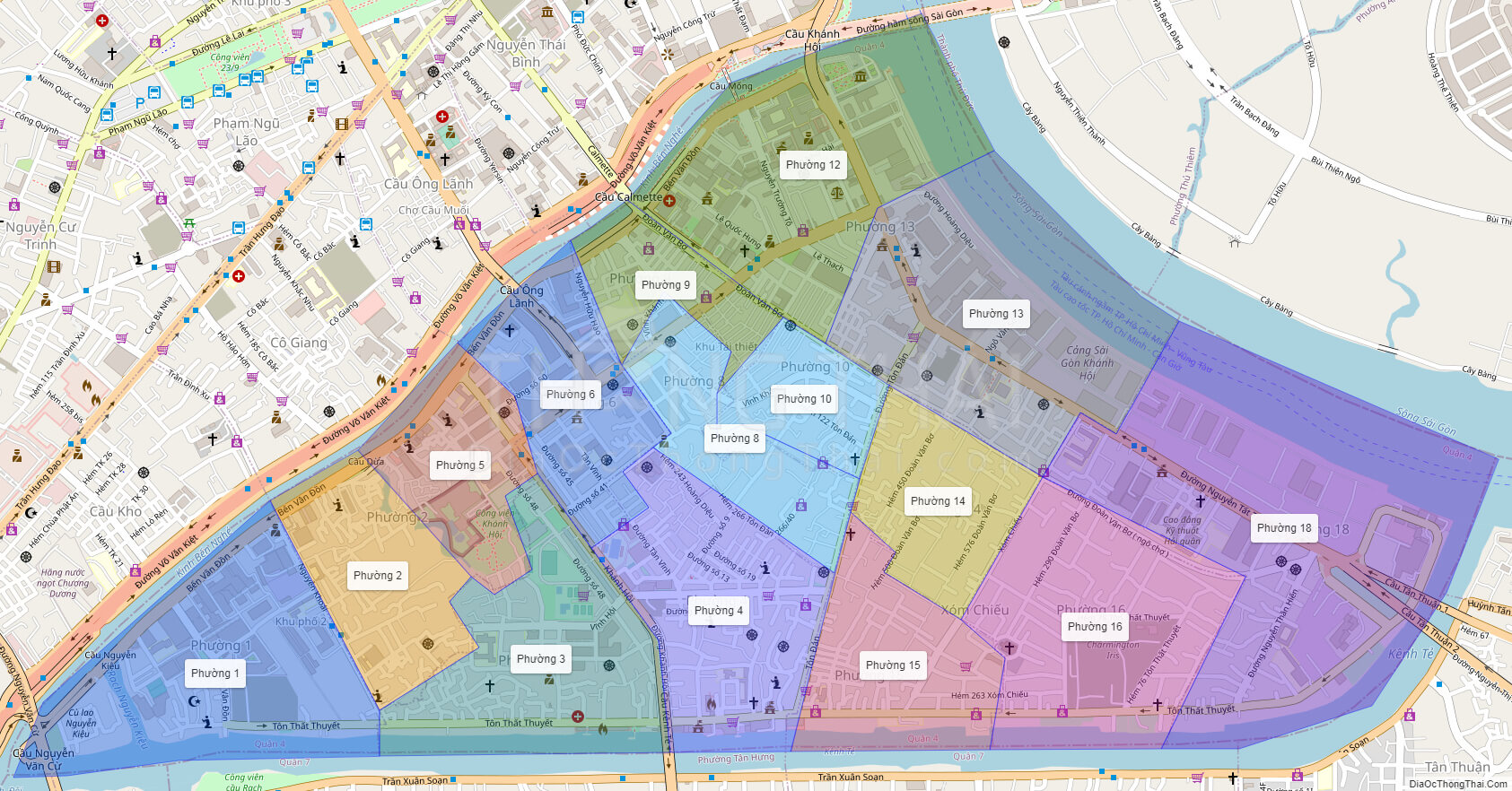Click the green picnic table icon near Nguyễn Cư Trinh
The height and width of the screenshot is (791, 1512).
[189, 223]
